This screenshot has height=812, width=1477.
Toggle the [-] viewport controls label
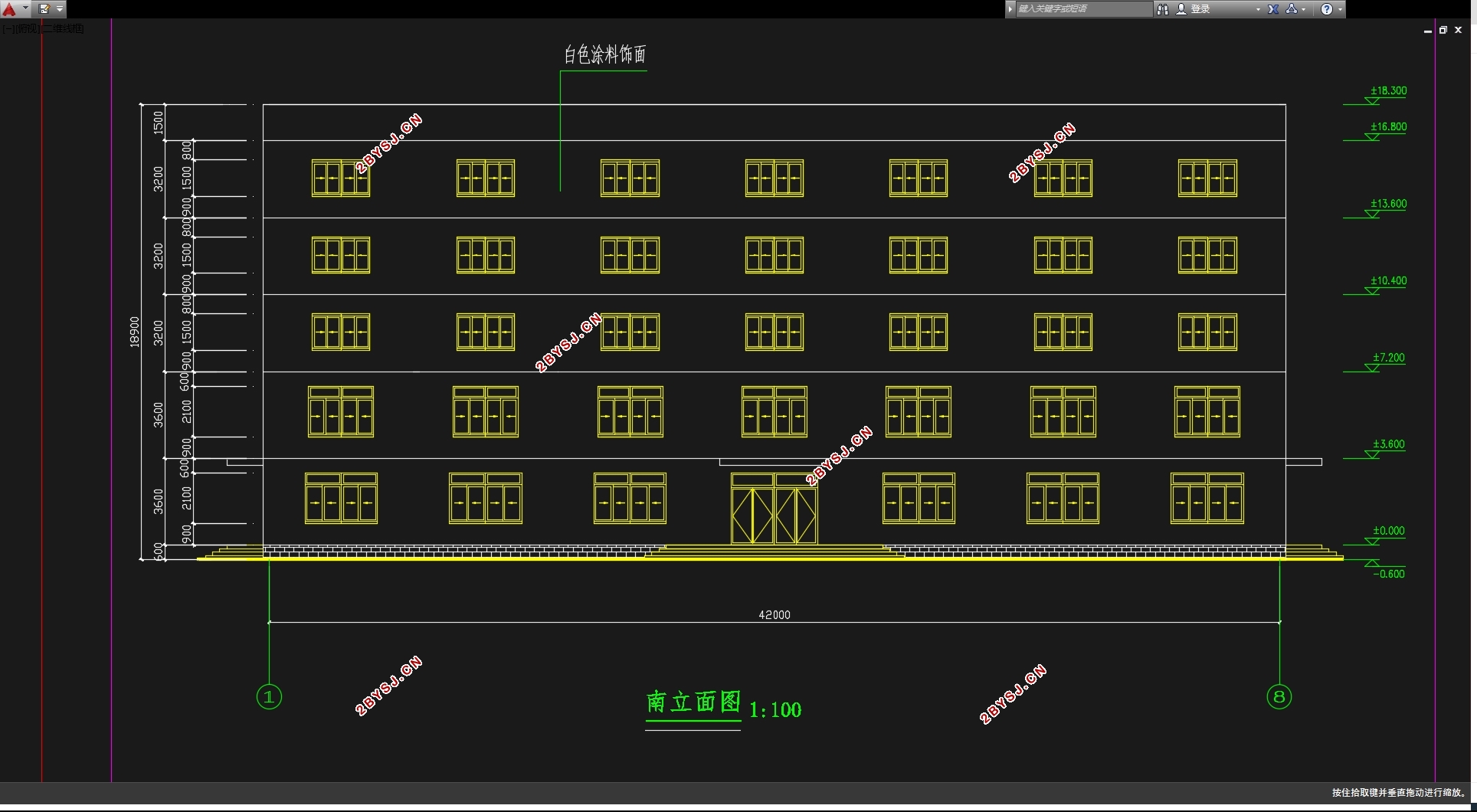(x=8, y=28)
